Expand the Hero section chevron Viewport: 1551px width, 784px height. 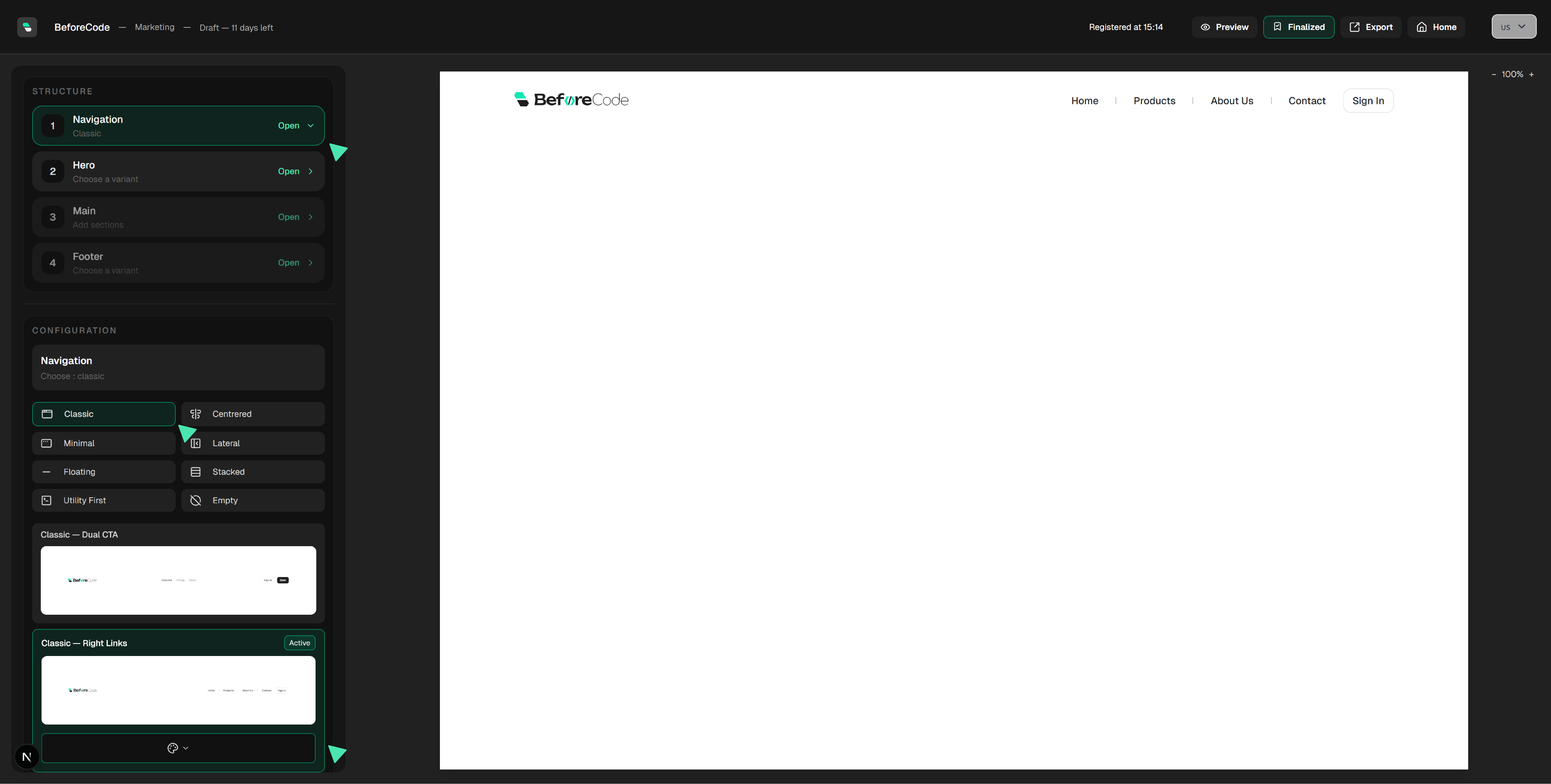[x=311, y=171]
